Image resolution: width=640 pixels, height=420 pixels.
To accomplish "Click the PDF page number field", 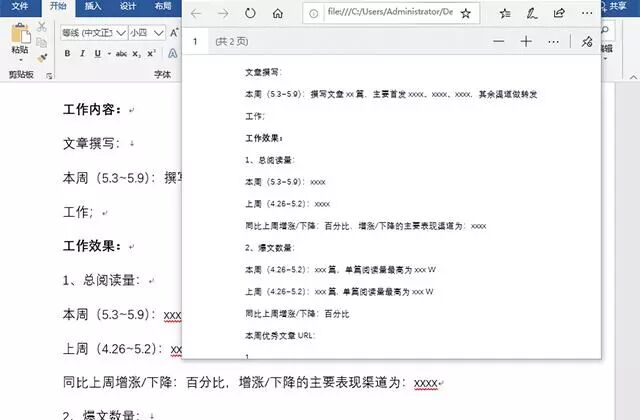I will 195,41.
